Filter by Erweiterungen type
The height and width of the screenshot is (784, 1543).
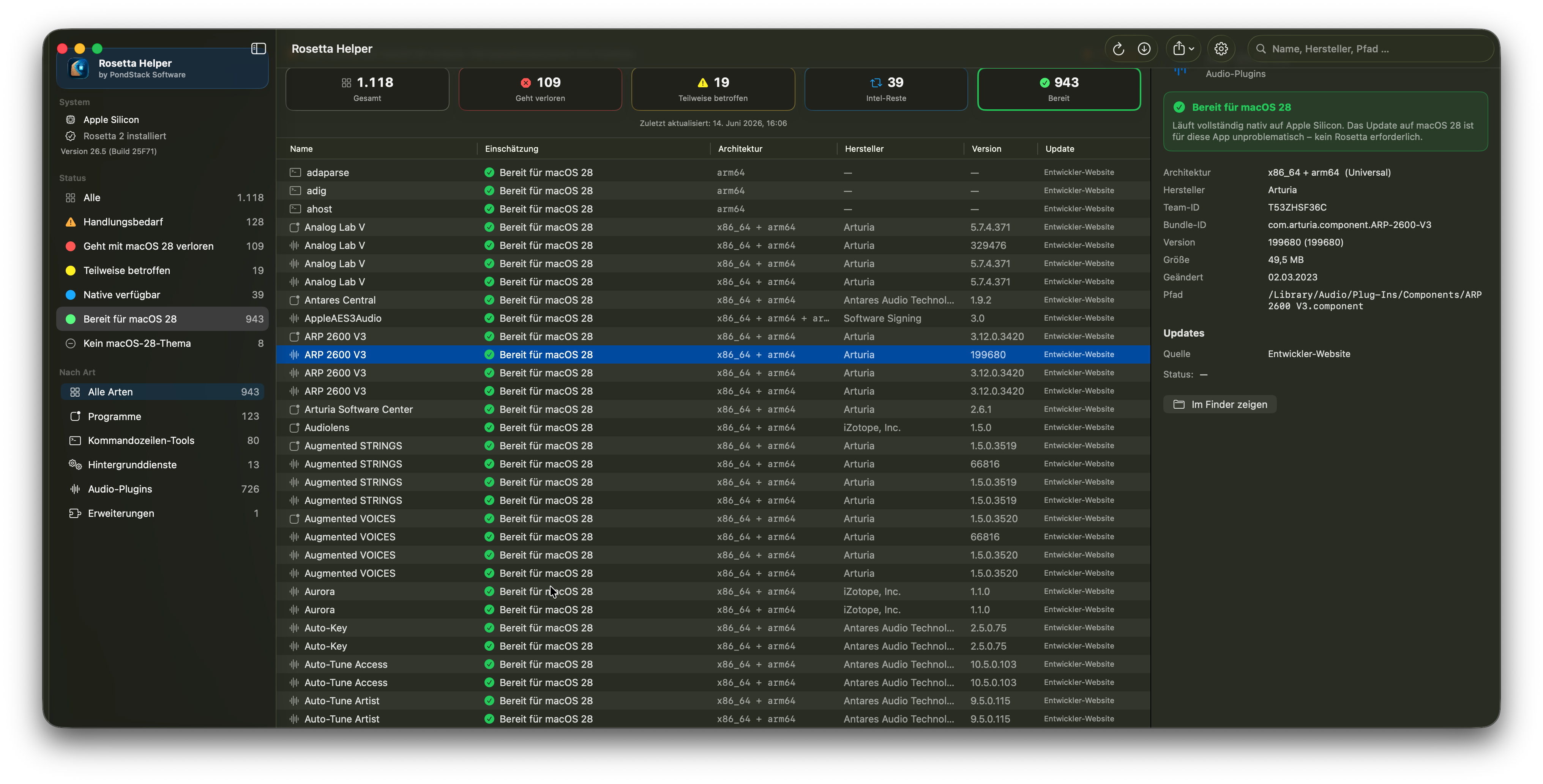pyautogui.click(x=163, y=513)
